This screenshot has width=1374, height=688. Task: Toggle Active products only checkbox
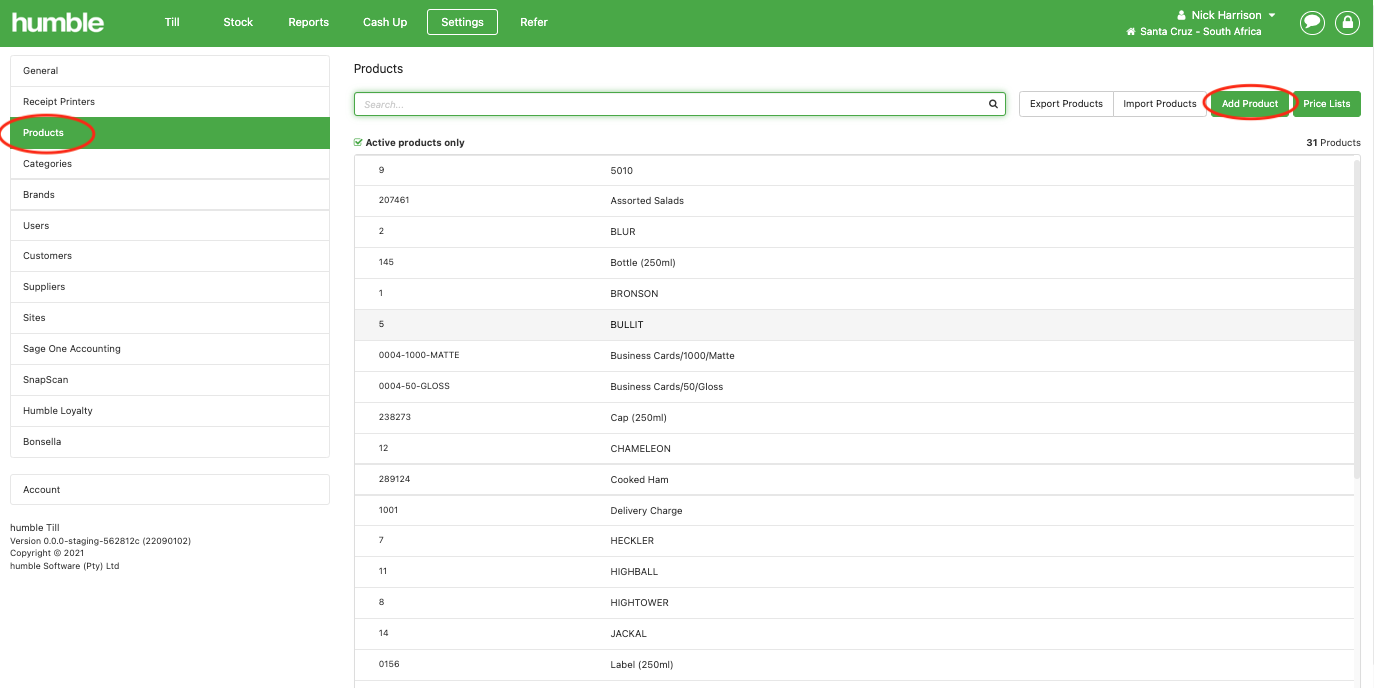click(x=358, y=143)
